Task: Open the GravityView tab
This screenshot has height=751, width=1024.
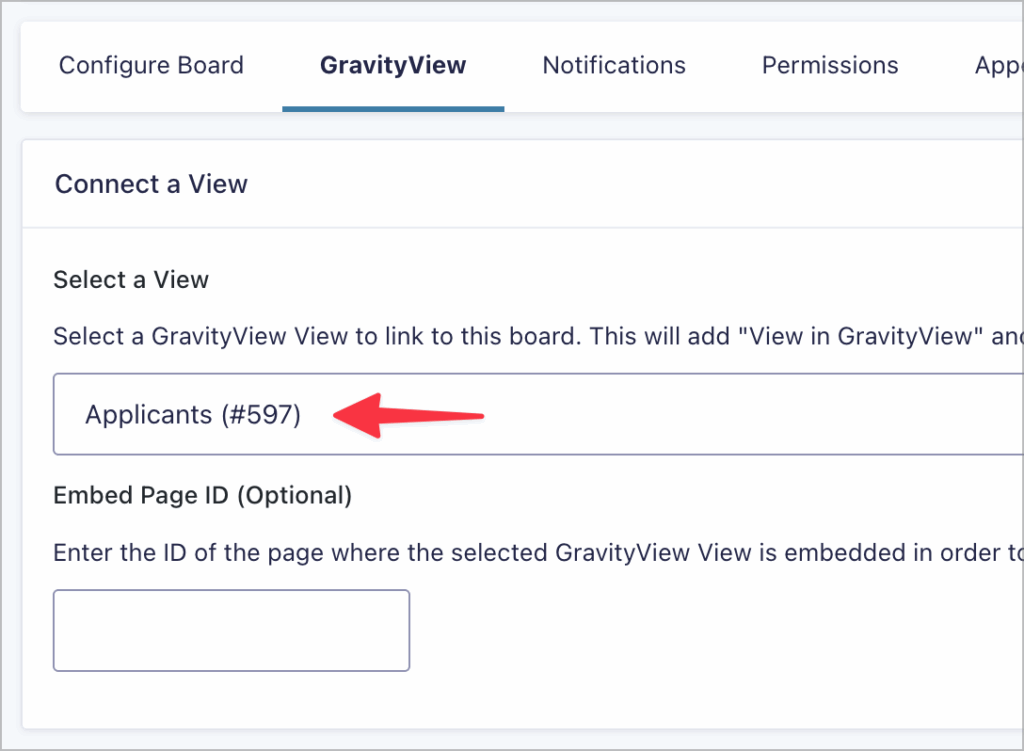Action: 392,65
